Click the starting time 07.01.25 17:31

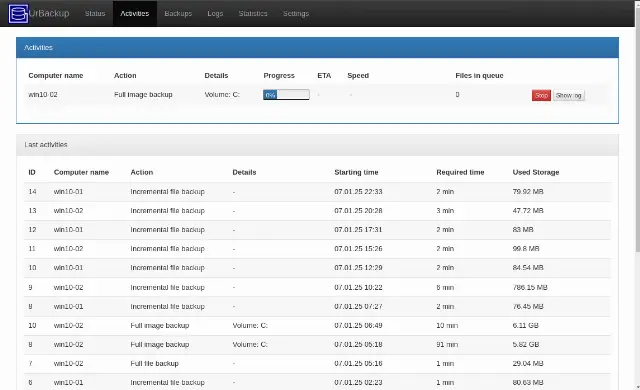(358, 230)
